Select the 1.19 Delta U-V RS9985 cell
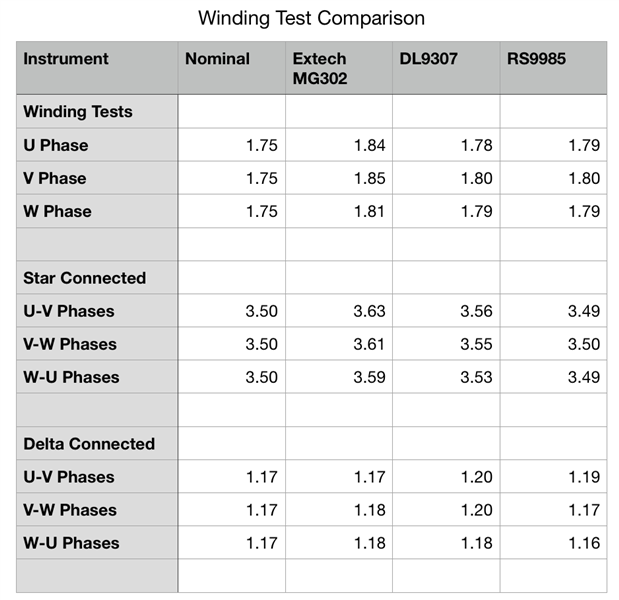Screen dimensions: 619x600 point(583,477)
